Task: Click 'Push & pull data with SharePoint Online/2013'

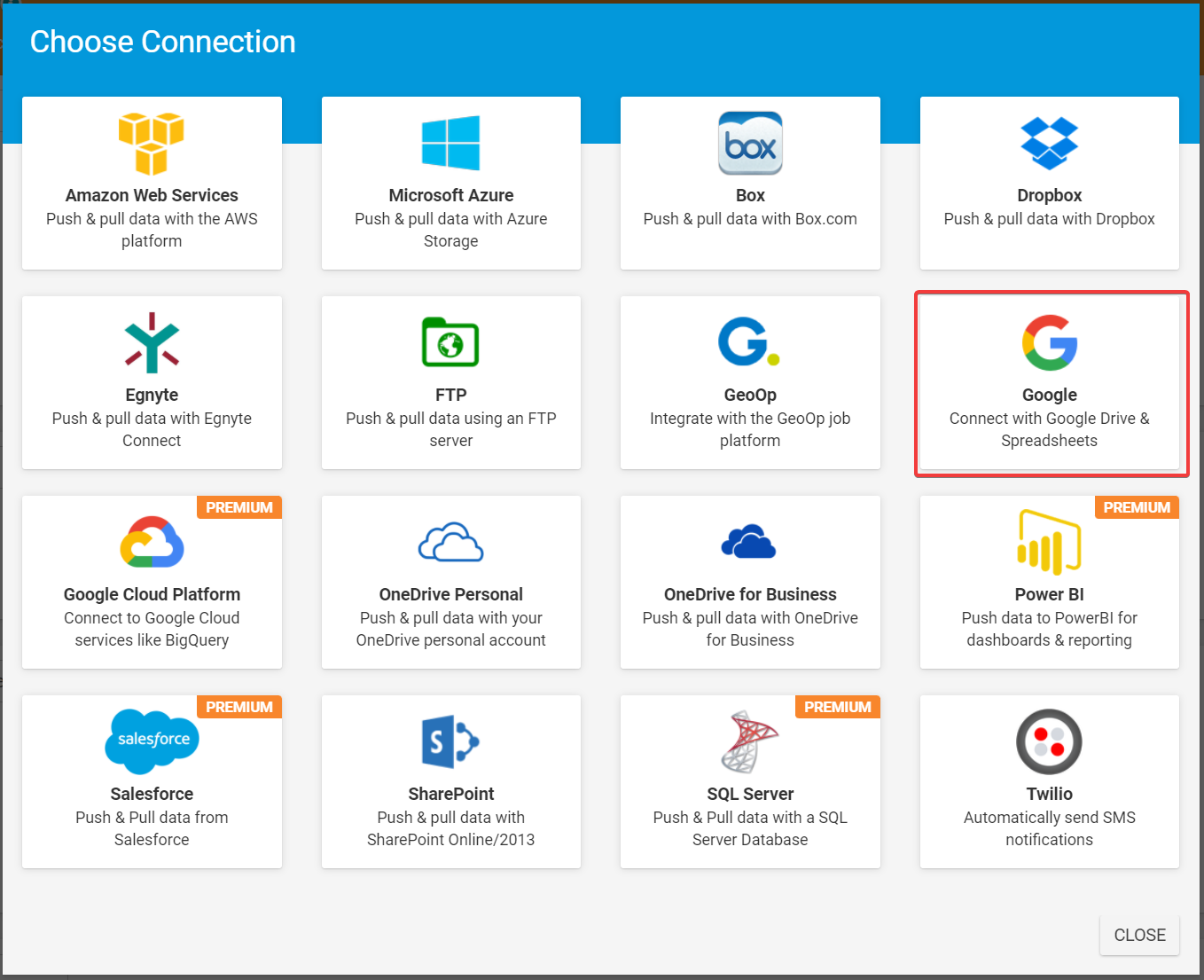Action: pos(450,828)
